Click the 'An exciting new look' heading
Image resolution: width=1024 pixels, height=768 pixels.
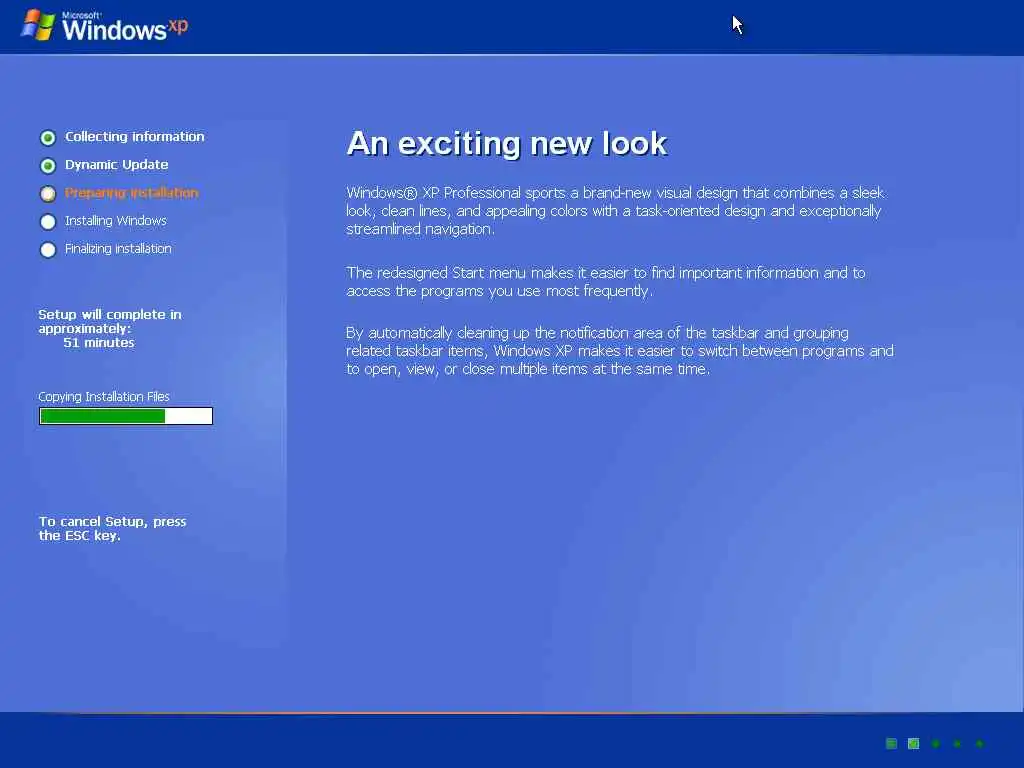507,143
